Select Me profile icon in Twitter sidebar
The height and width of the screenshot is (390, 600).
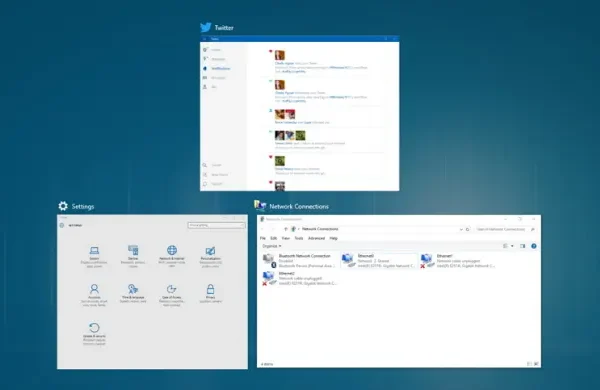point(205,87)
